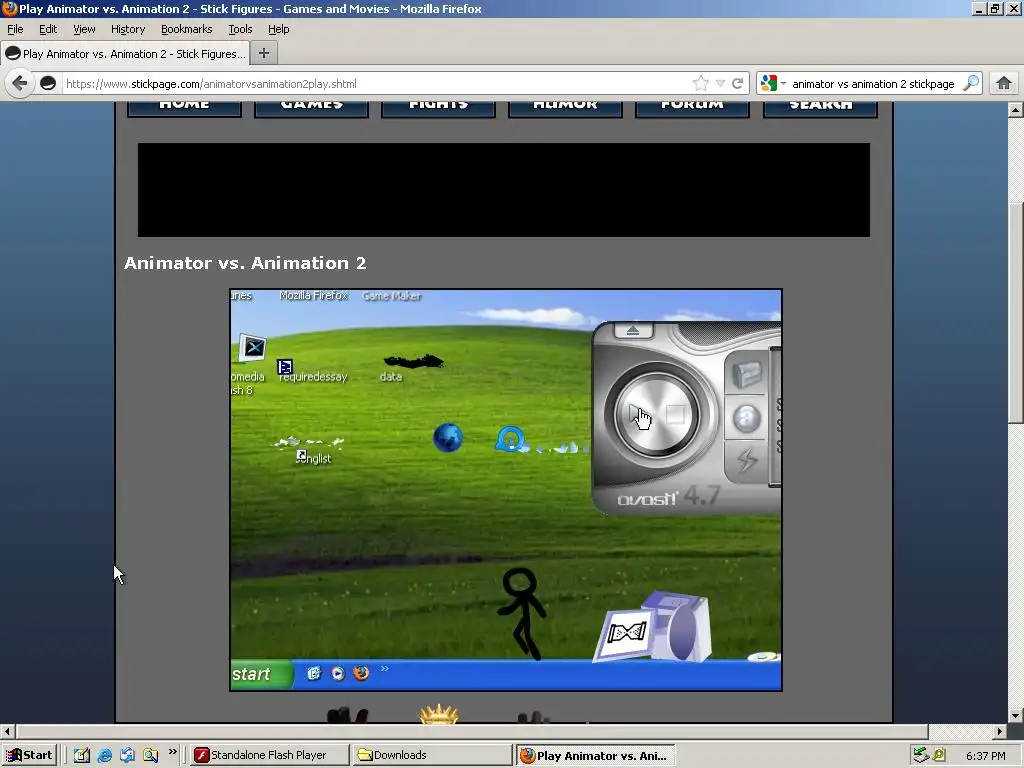Click the in-game Firefox quick launch icon
Screen dimensions: 1024x768
360,673
